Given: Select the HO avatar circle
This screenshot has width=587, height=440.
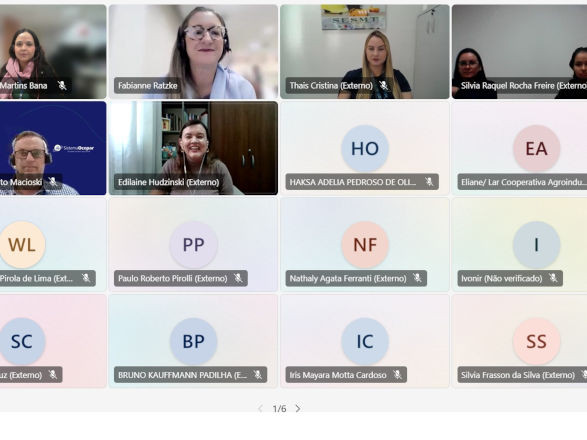Looking at the screenshot, I should 365,148.
